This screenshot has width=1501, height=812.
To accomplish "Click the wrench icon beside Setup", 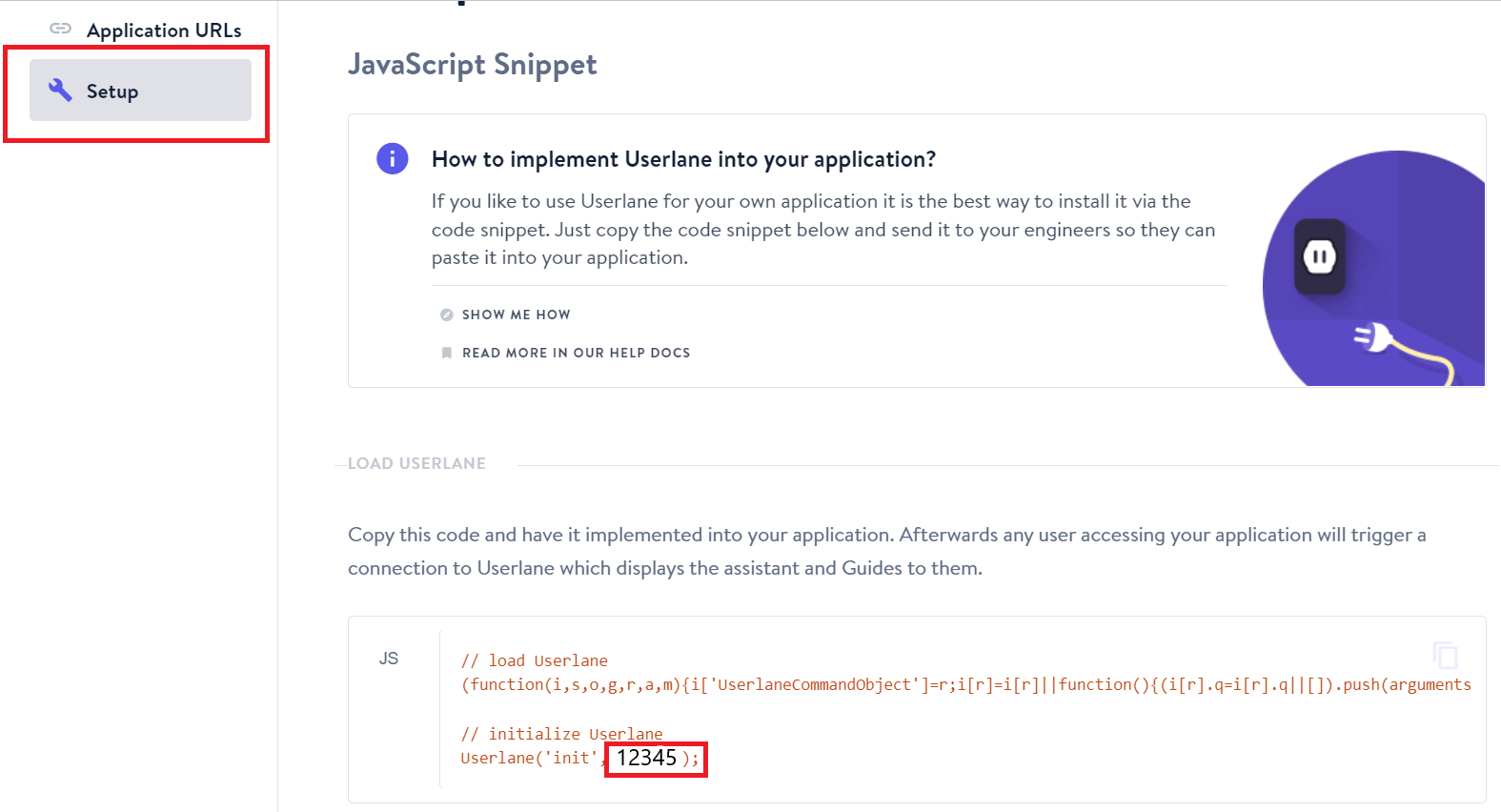I will point(60,91).
